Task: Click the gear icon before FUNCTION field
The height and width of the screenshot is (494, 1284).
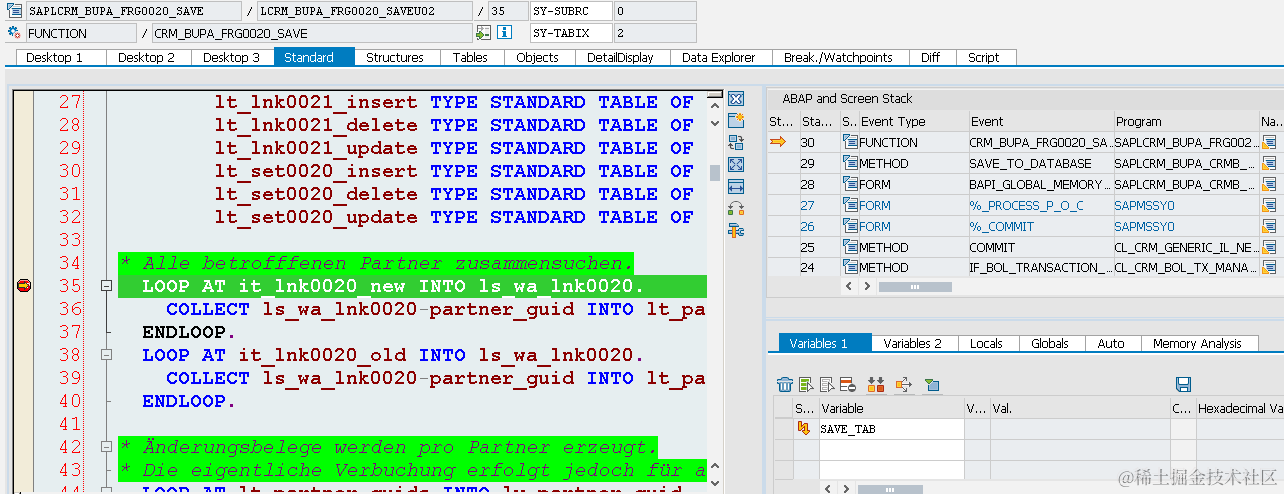Action: click(x=14, y=33)
